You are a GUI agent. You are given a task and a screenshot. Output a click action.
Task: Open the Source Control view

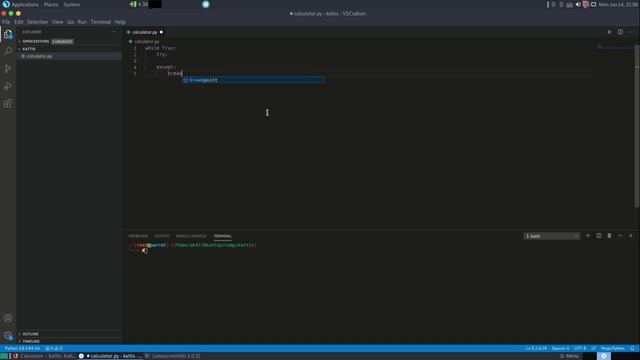(x=8, y=69)
